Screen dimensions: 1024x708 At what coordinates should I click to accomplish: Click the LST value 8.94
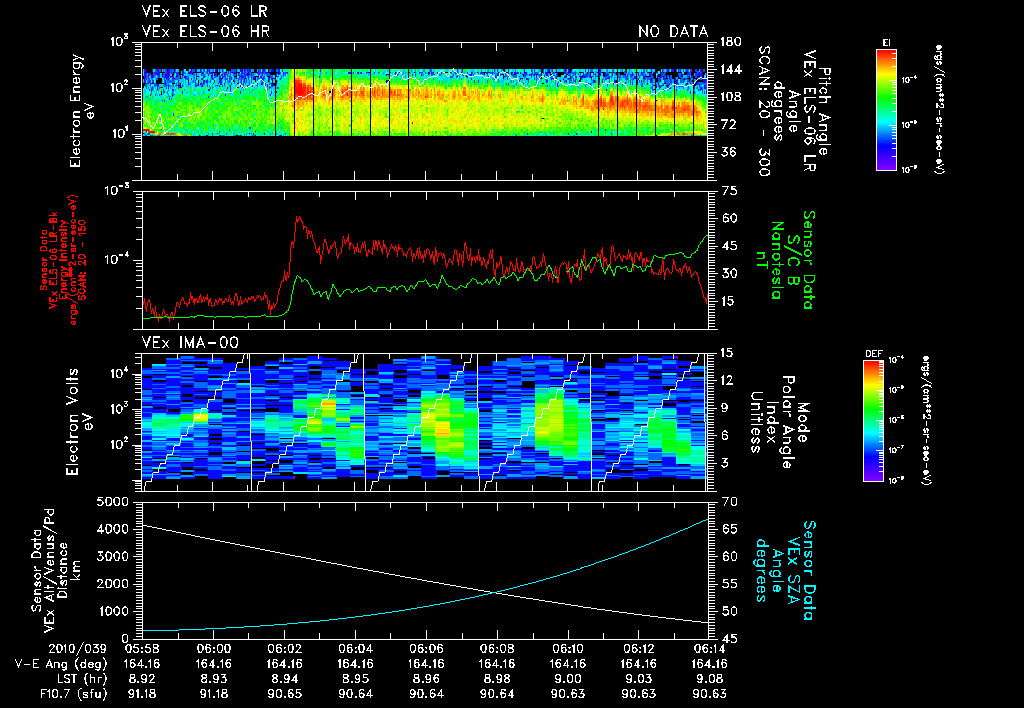(285, 679)
